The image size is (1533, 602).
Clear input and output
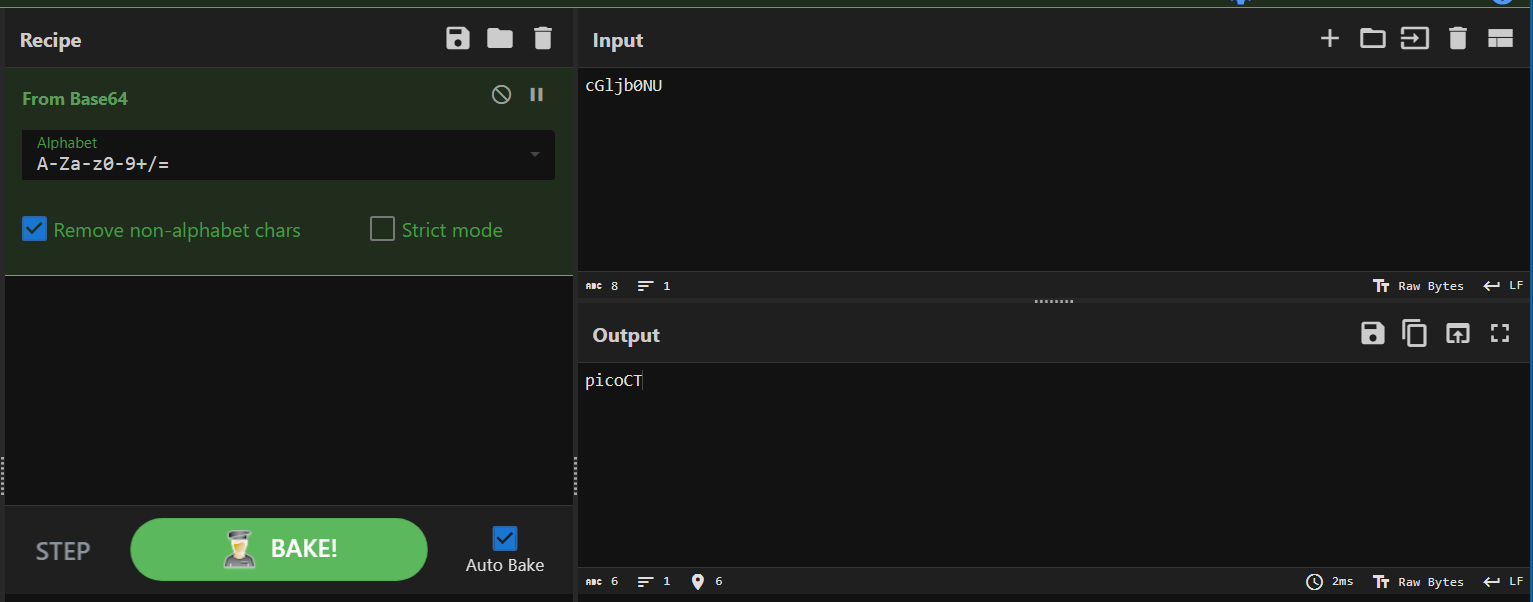click(x=1458, y=39)
